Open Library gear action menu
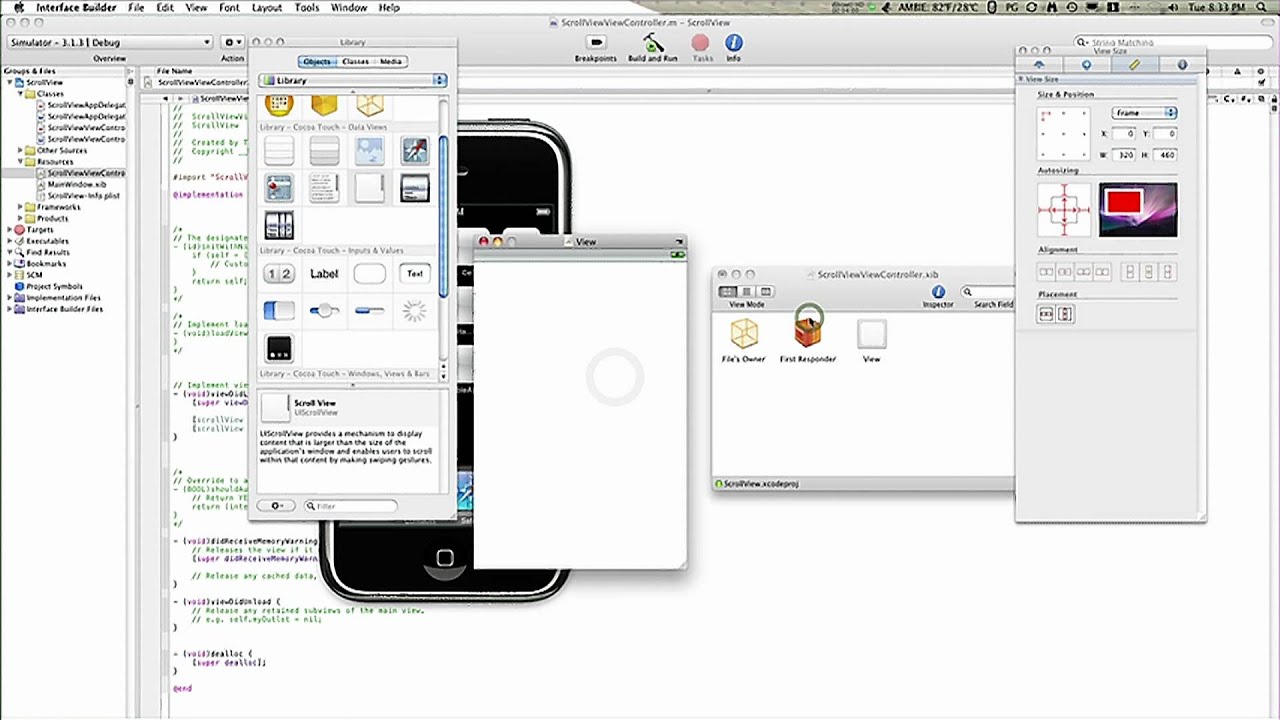The height and width of the screenshot is (720, 1280). pyautogui.click(x=278, y=506)
